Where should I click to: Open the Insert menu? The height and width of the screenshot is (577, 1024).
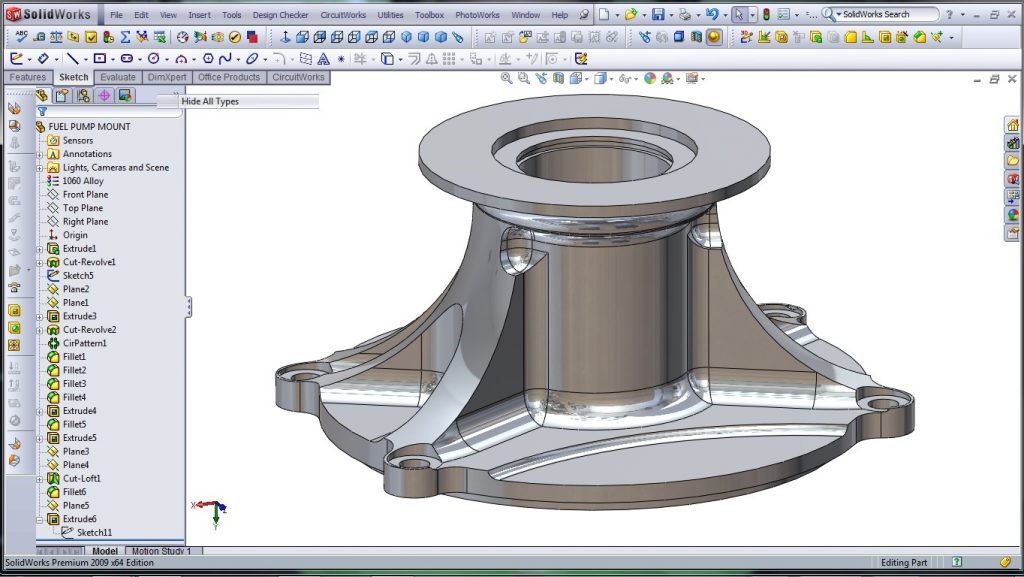199,15
